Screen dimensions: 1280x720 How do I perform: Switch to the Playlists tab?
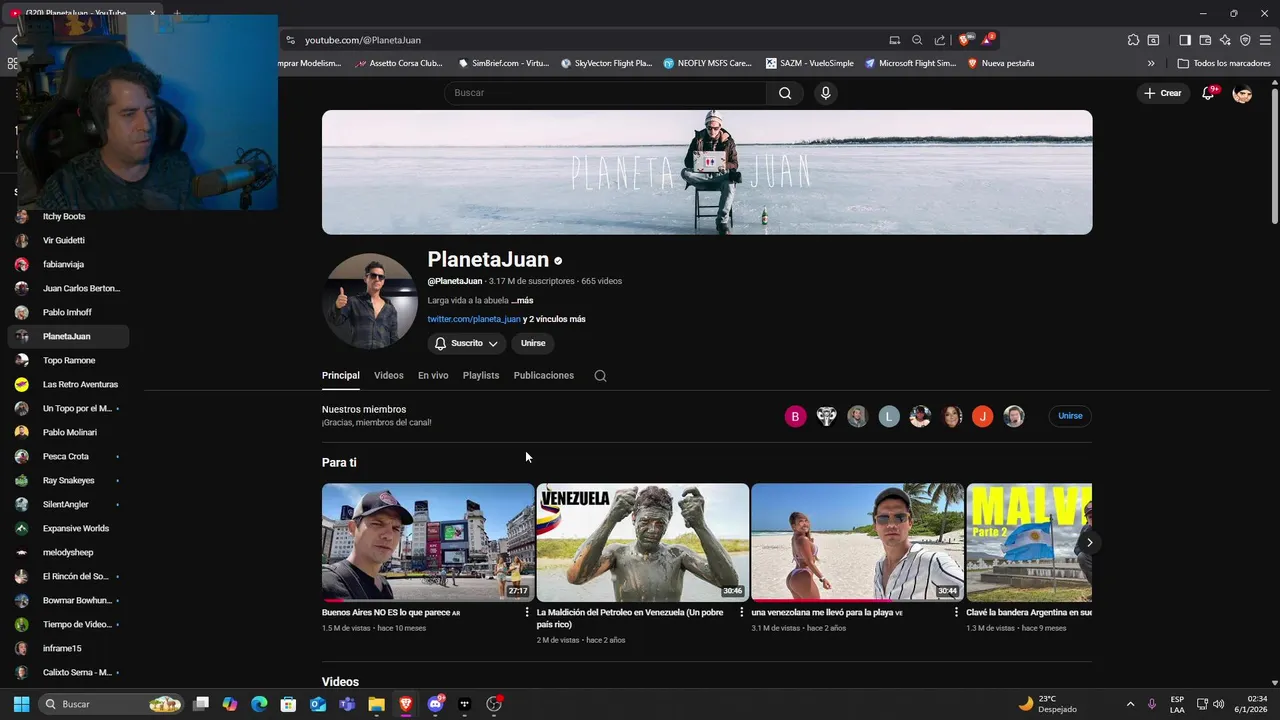point(481,376)
